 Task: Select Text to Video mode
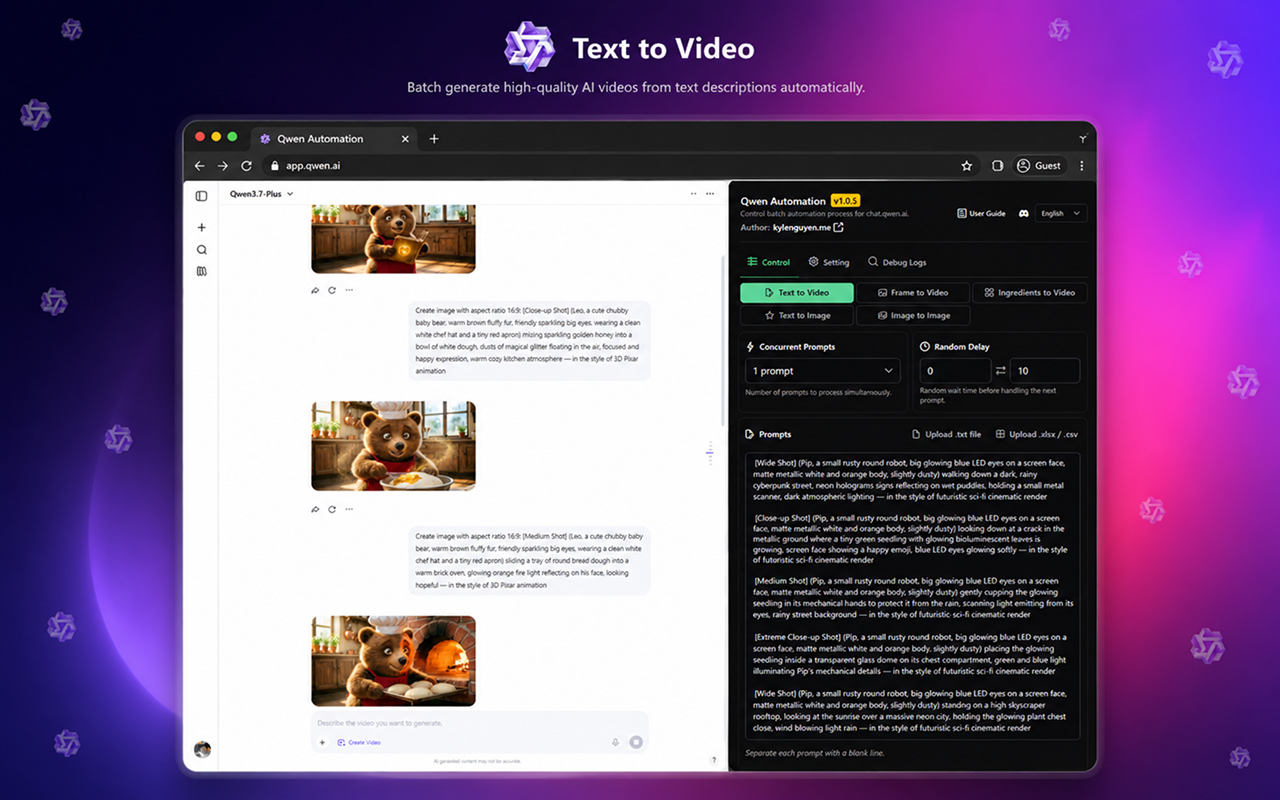(797, 293)
